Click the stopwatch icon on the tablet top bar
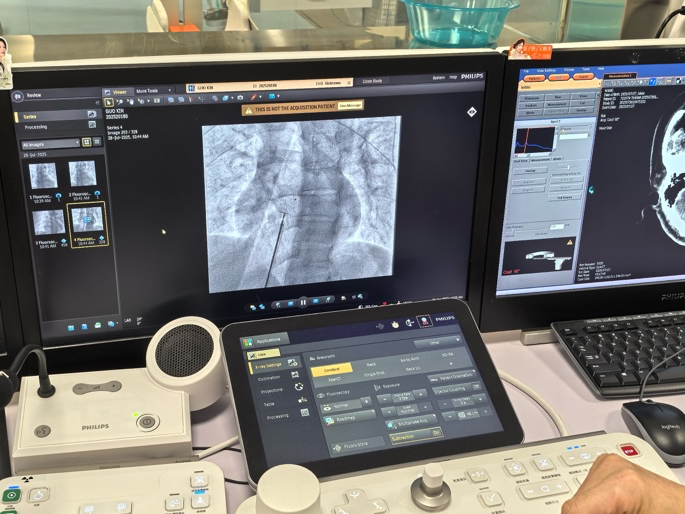 [x=394, y=325]
